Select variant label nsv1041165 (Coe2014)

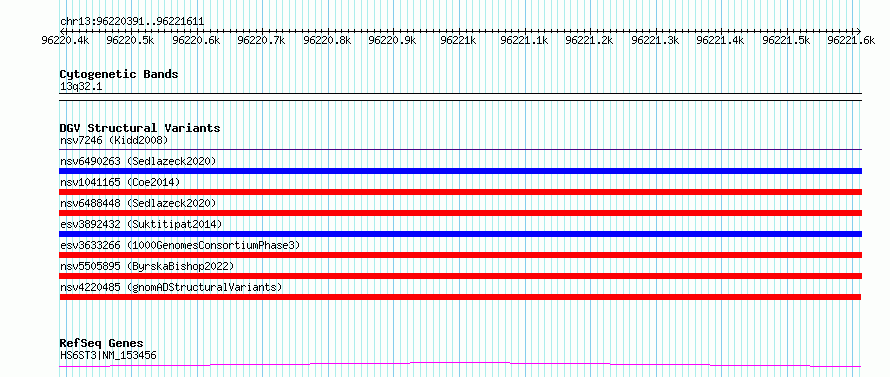pos(120,182)
